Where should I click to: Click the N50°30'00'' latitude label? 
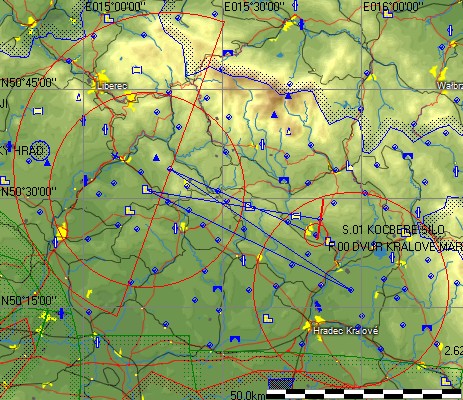29,192
